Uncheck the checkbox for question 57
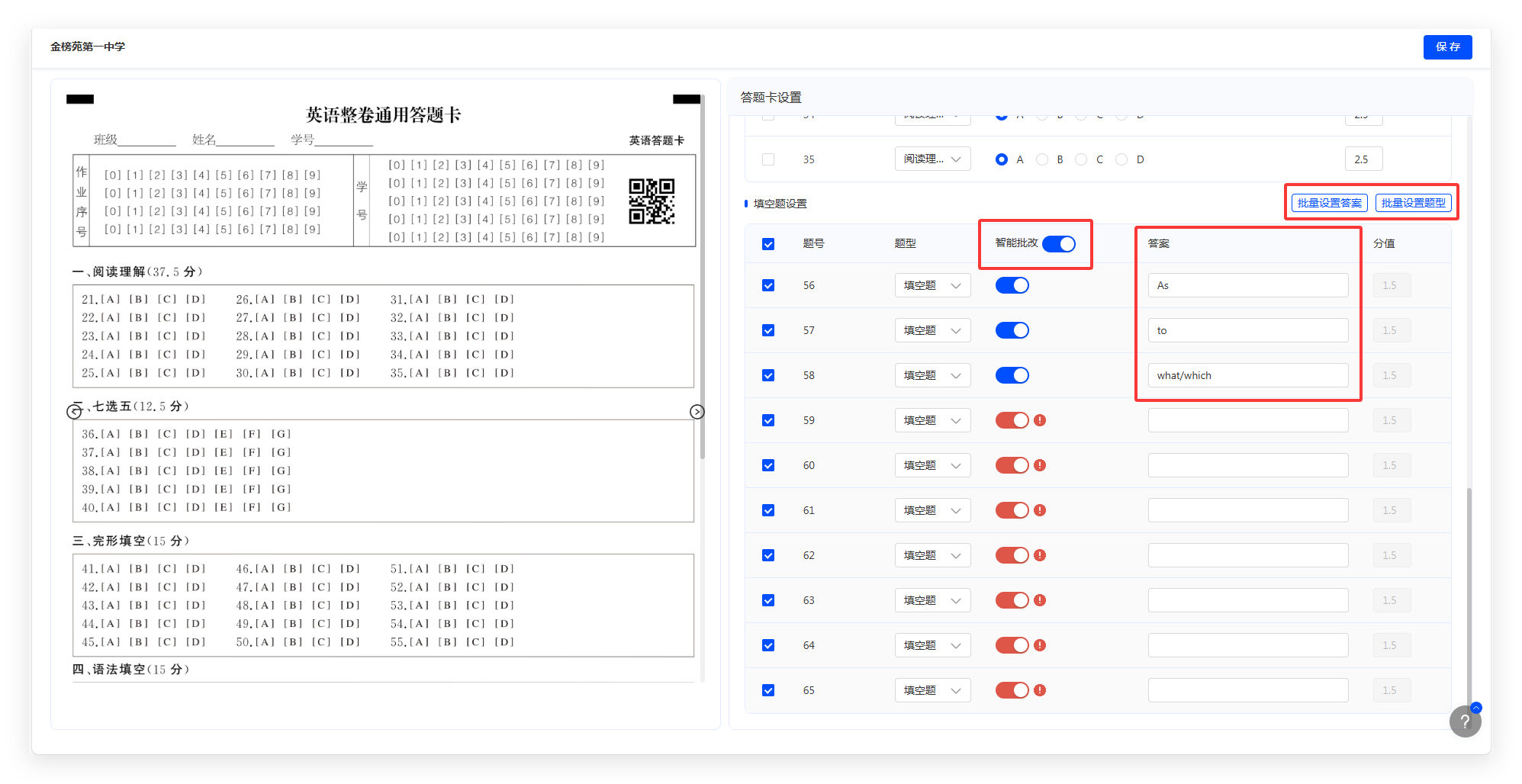Image resolution: width=1522 pixels, height=784 pixels. click(768, 330)
